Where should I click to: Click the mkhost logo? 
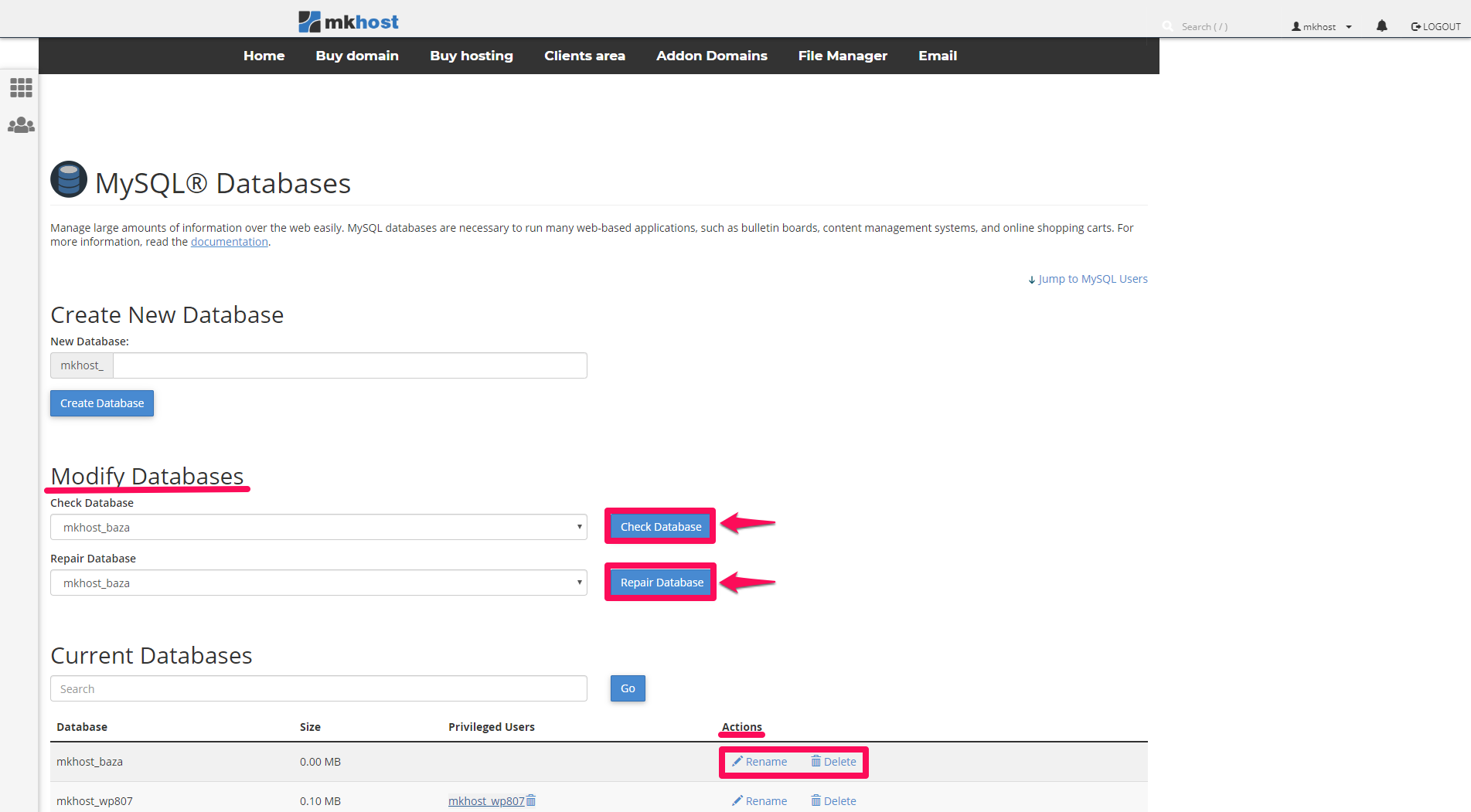pyautogui.click(x=349, y=22)
